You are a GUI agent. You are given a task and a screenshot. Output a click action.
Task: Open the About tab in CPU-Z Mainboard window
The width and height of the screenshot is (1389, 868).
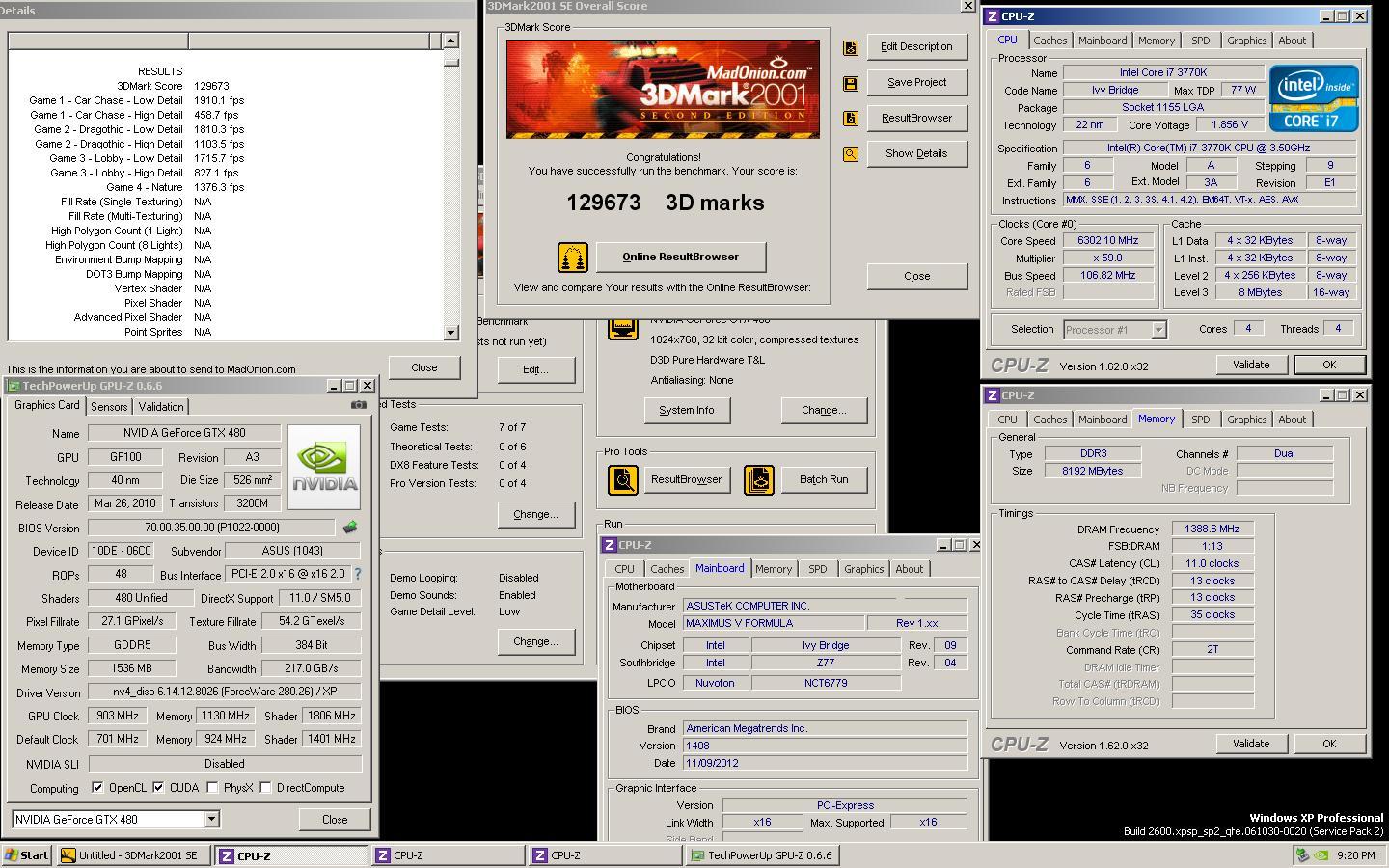(909, 569)
